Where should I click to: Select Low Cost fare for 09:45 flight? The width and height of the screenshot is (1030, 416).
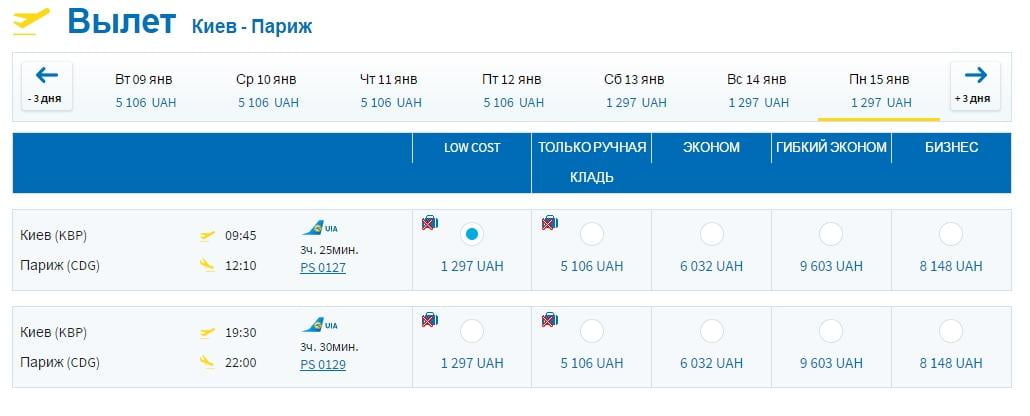pos(472,234)
